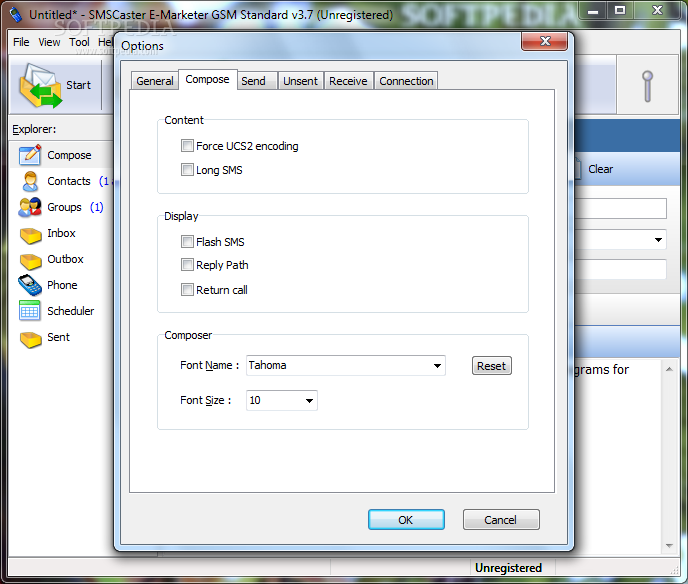Select Inbox text in Explorer list

pos(61,233)
